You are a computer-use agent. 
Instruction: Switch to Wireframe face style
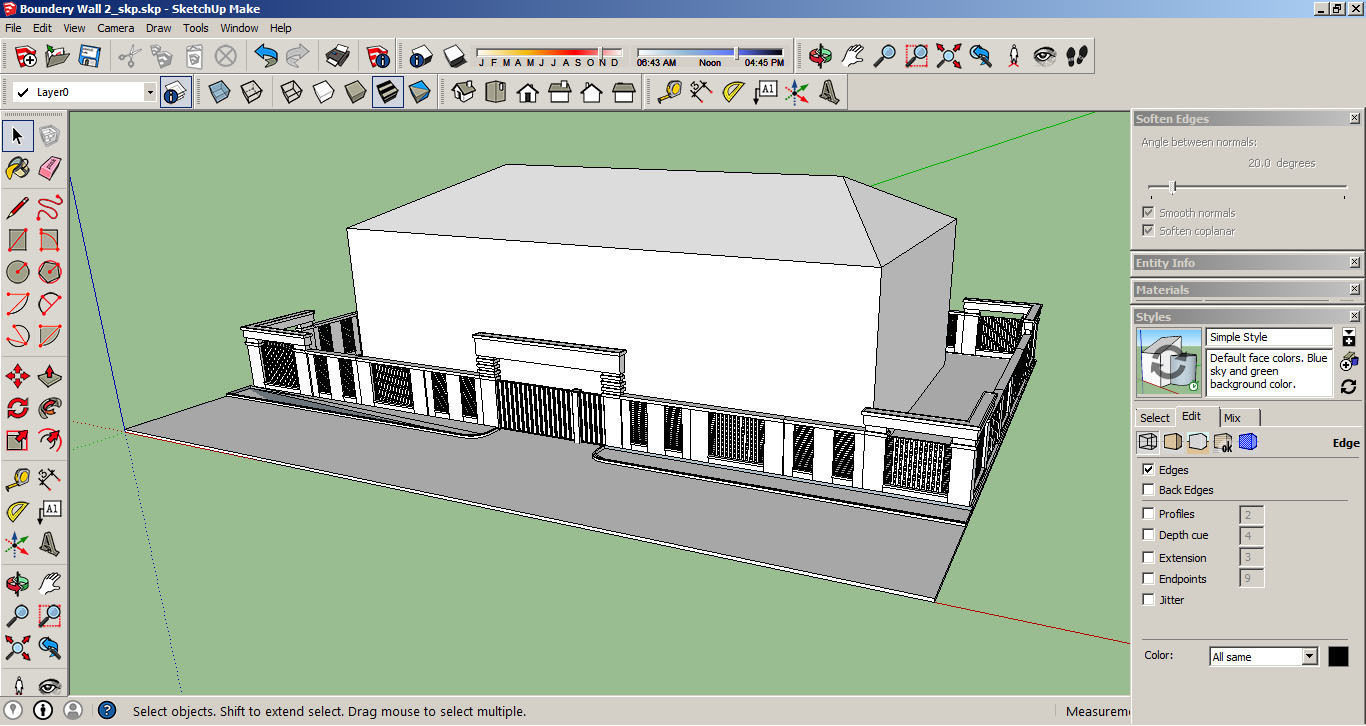pyautogui.click(x=291, y=92)
